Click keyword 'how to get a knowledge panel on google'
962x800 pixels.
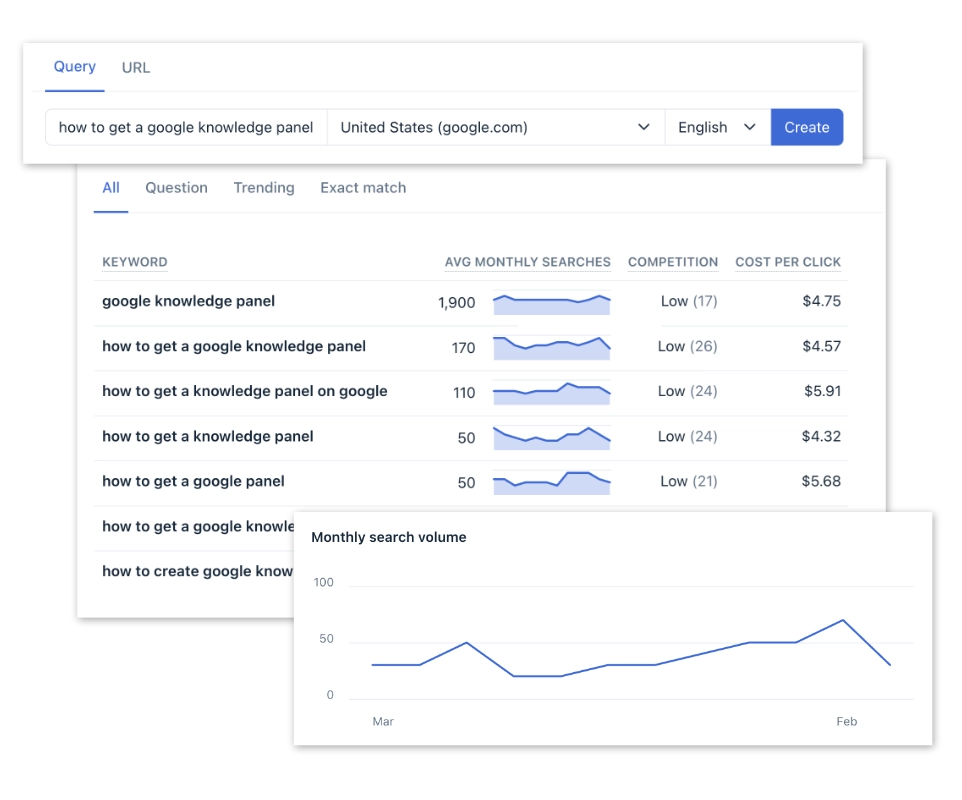point(245,391)
